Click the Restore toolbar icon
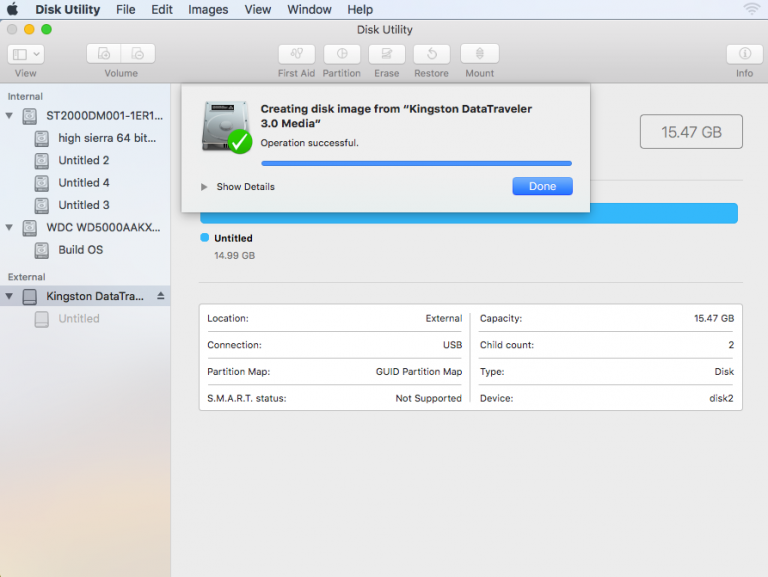The height and width of the screenshot is (577, 768). [432, 54]
